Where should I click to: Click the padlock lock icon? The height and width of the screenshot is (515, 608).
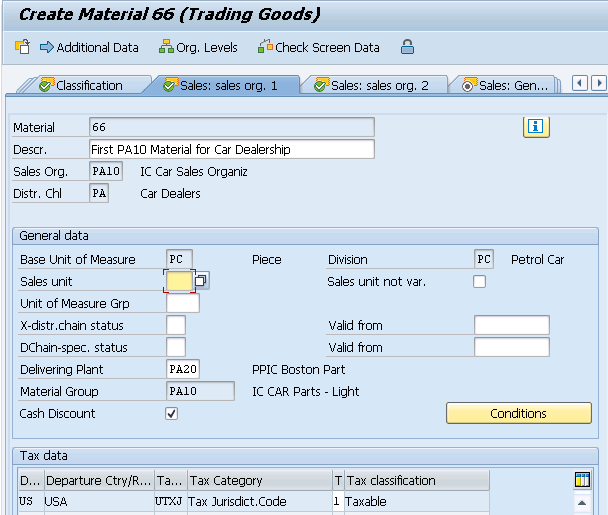pyautogui.click(x=407, y=47)
